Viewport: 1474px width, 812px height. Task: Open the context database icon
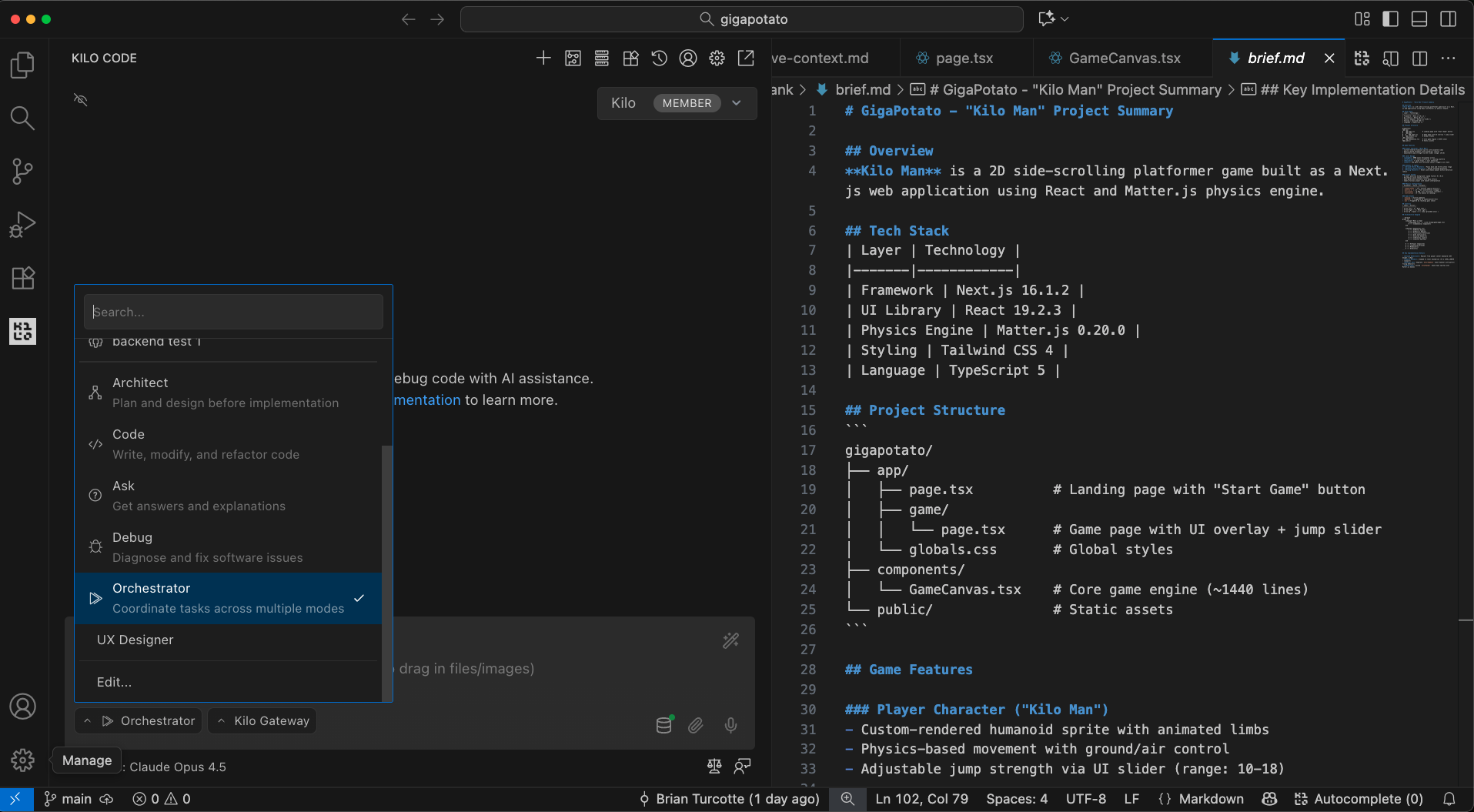(x=663, y=724)
